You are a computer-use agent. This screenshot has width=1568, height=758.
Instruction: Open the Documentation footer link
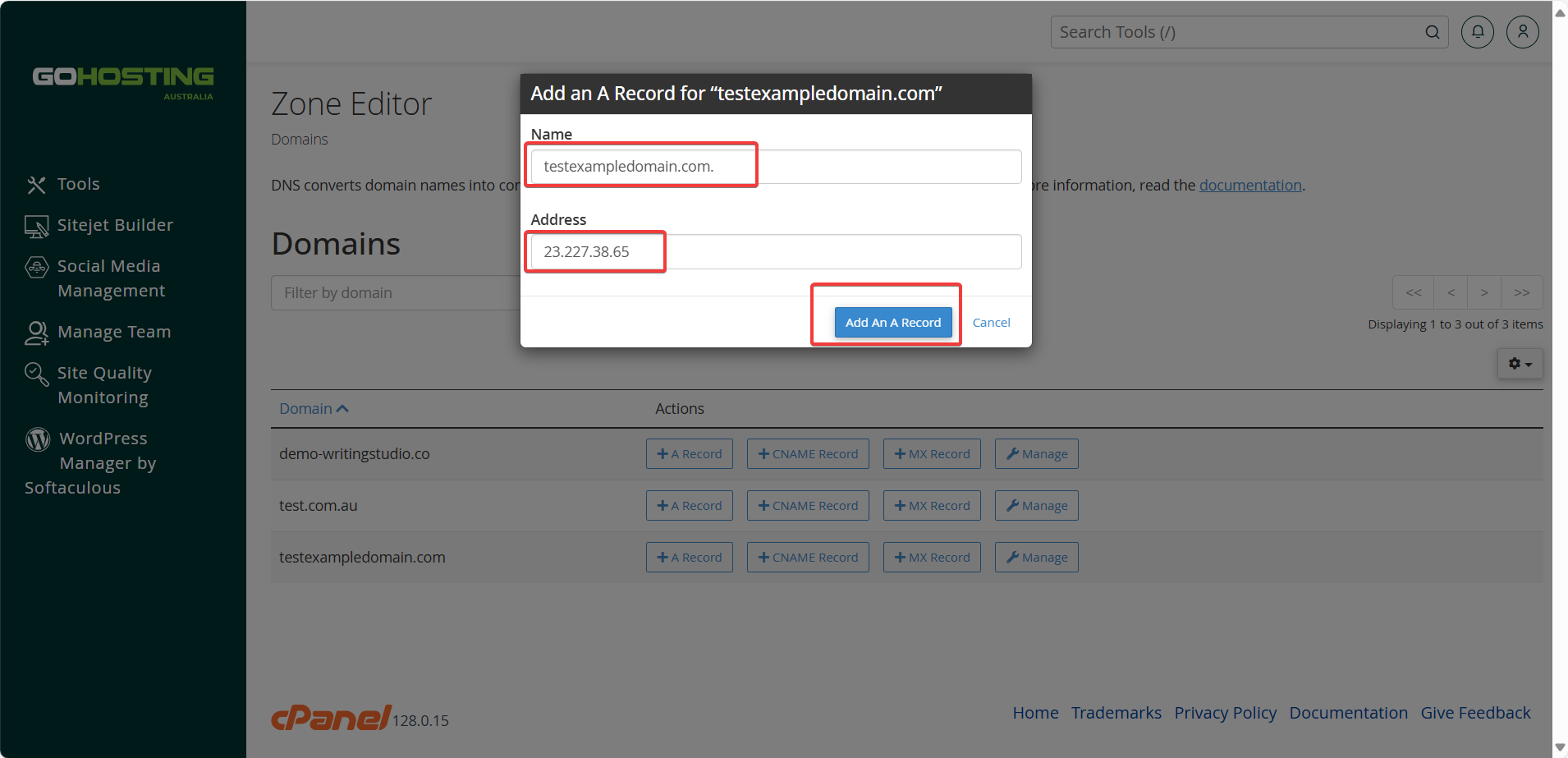point(1348,713)
